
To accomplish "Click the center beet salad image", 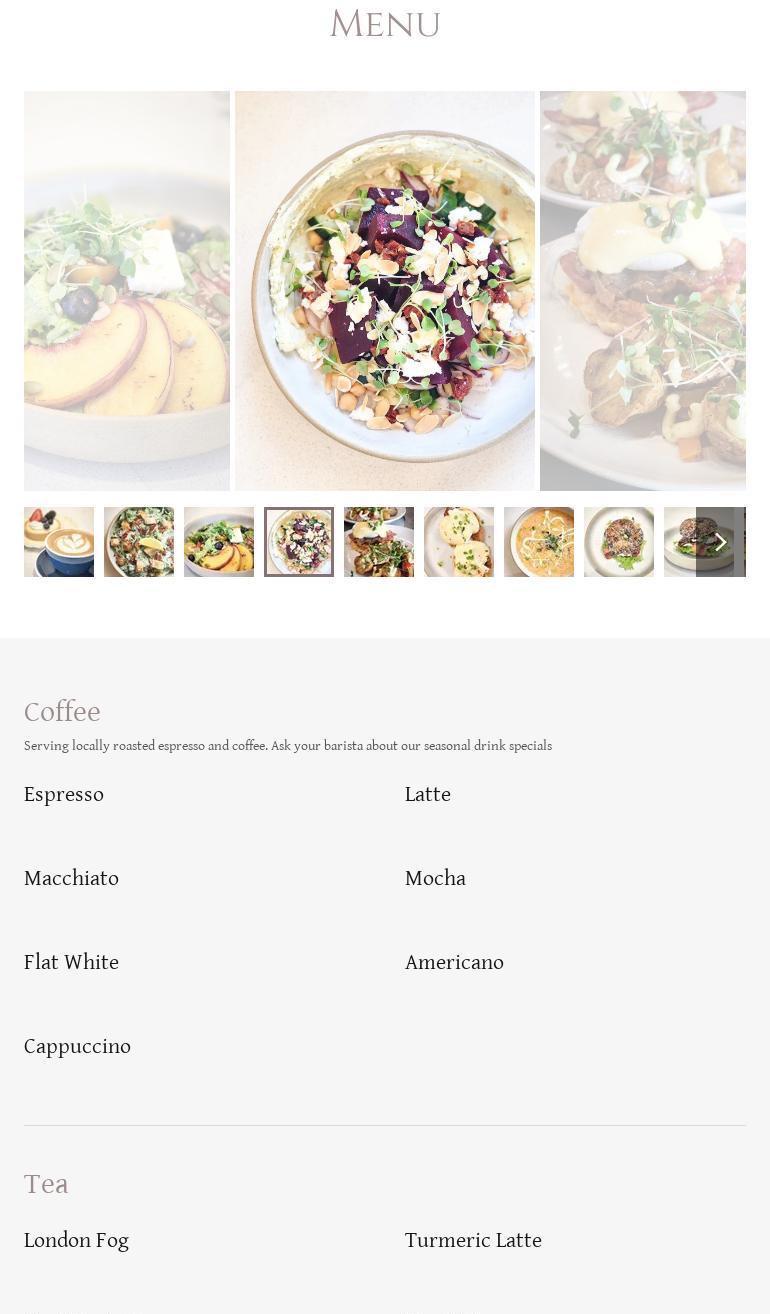I will [x=385, y=291].
